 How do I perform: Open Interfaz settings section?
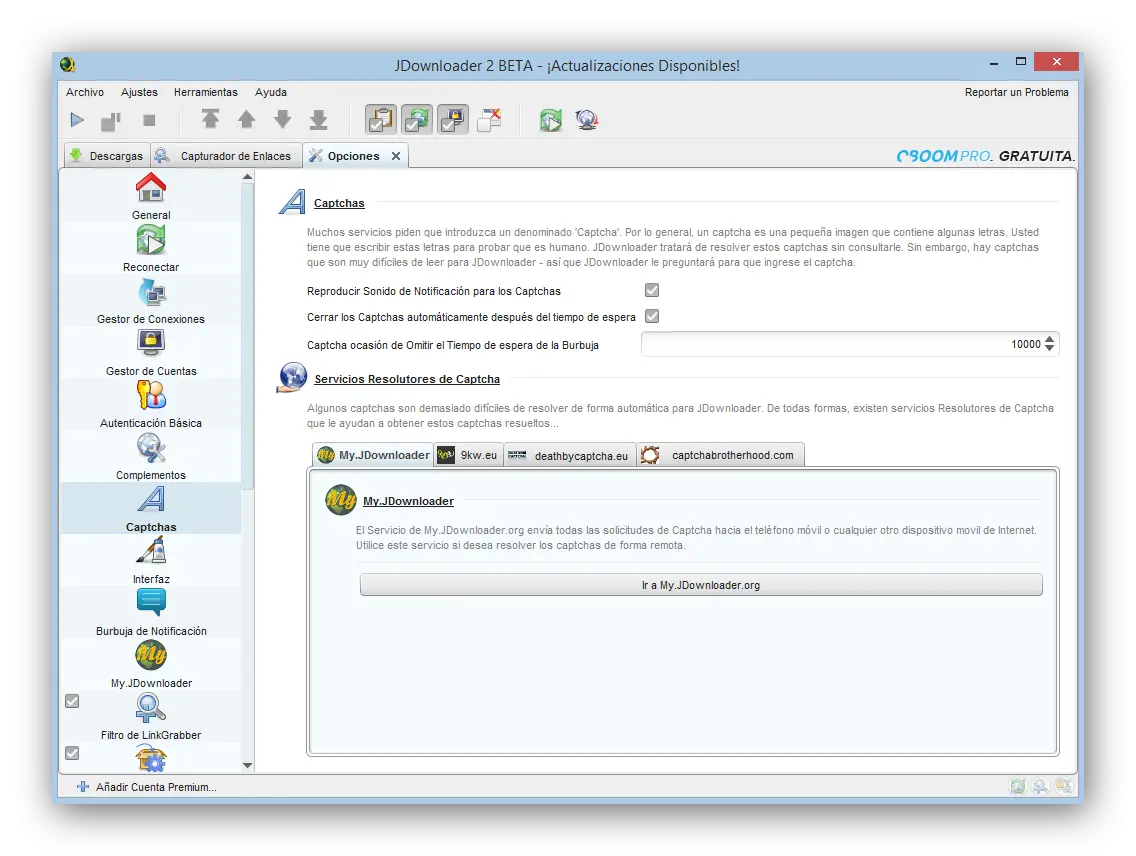pyautogui.click(x=151, y=561)
